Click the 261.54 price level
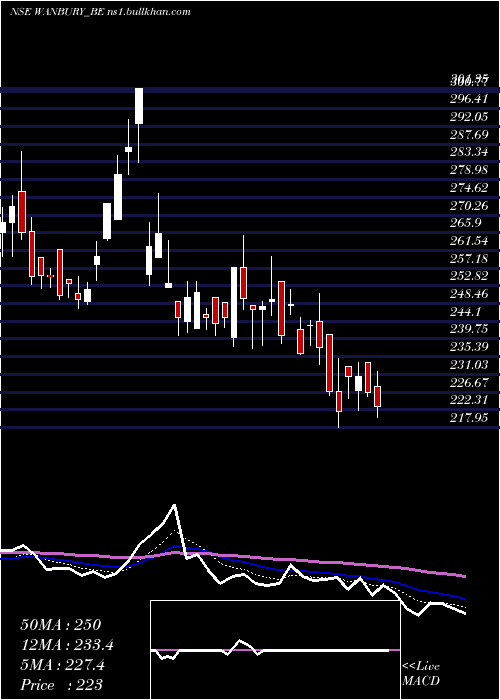This screenshot has height=700, width=500. tap(468, 241)
